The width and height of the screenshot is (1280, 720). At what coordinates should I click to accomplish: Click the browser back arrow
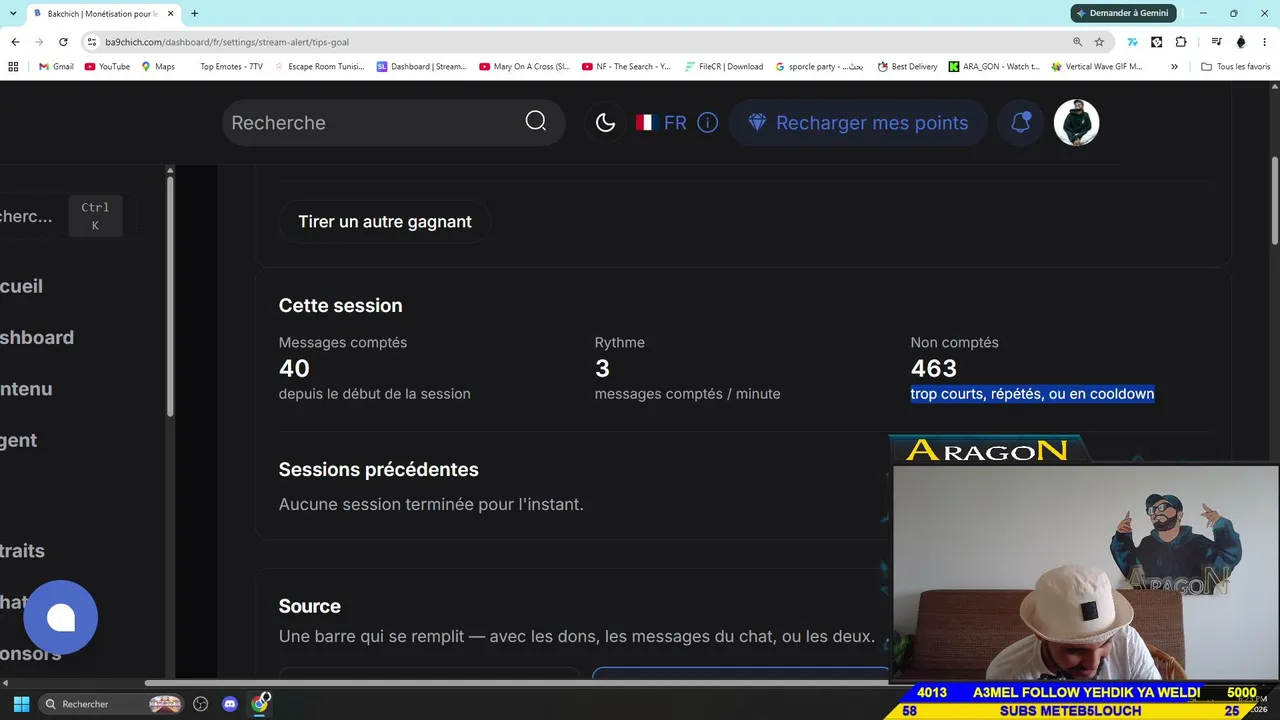pyautogui.click(x=15, y=42)
